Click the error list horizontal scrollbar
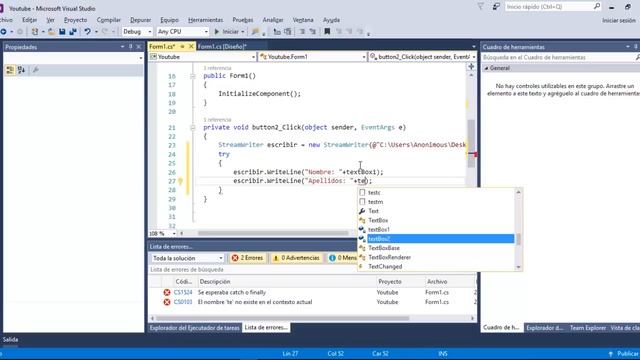This screenshot has width=640, height=360. point(282,318)
